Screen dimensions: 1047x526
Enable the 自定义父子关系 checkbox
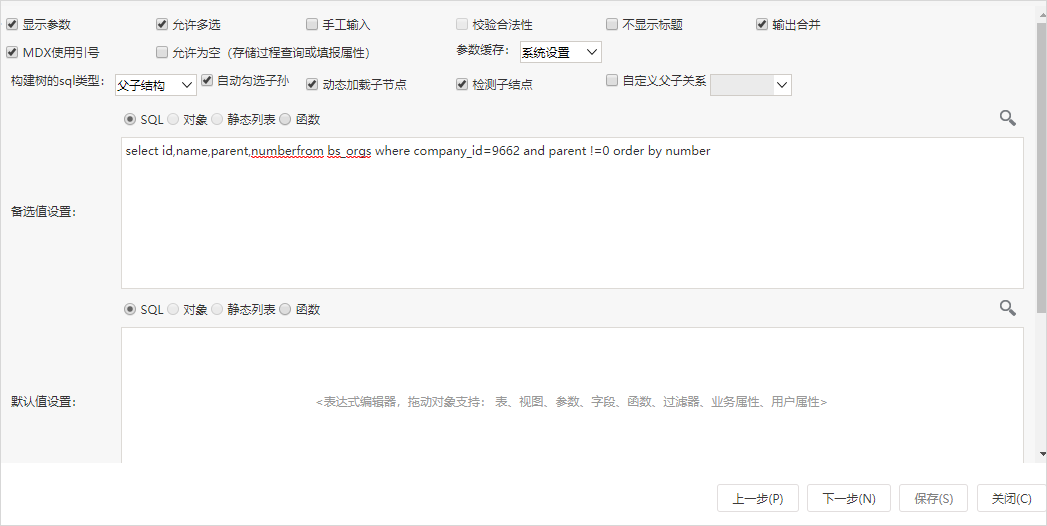click(612, 81)
